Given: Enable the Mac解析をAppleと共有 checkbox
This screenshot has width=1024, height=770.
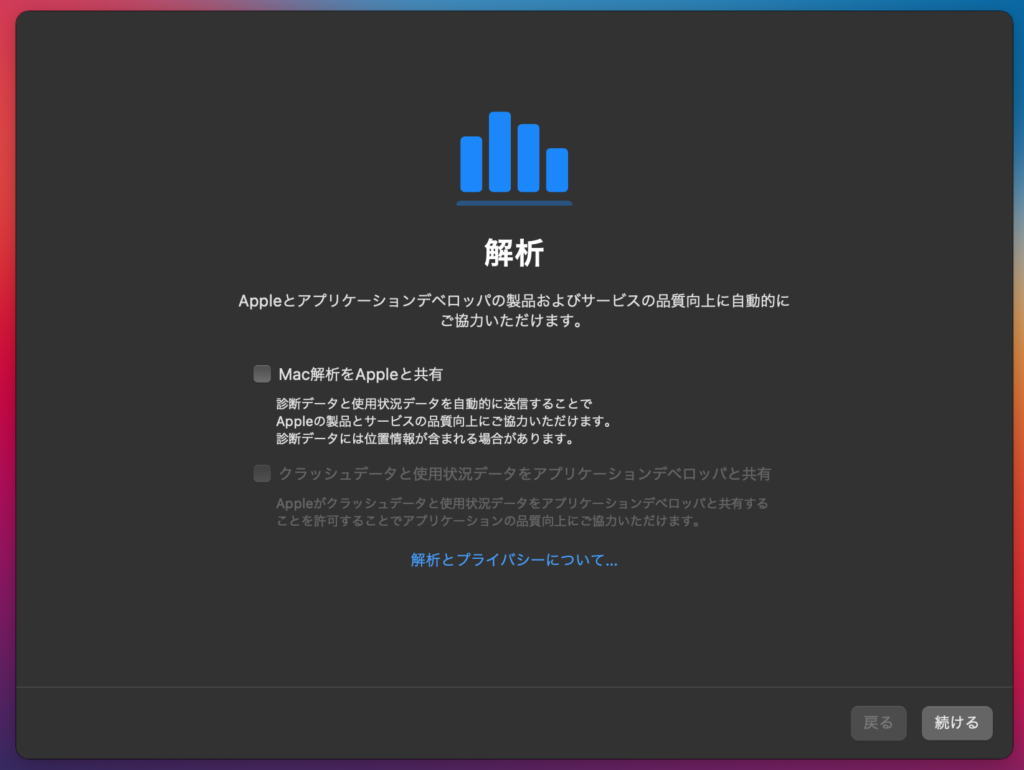Looking at the screenshot, I should pyautogui.click(x=262, y=374).
